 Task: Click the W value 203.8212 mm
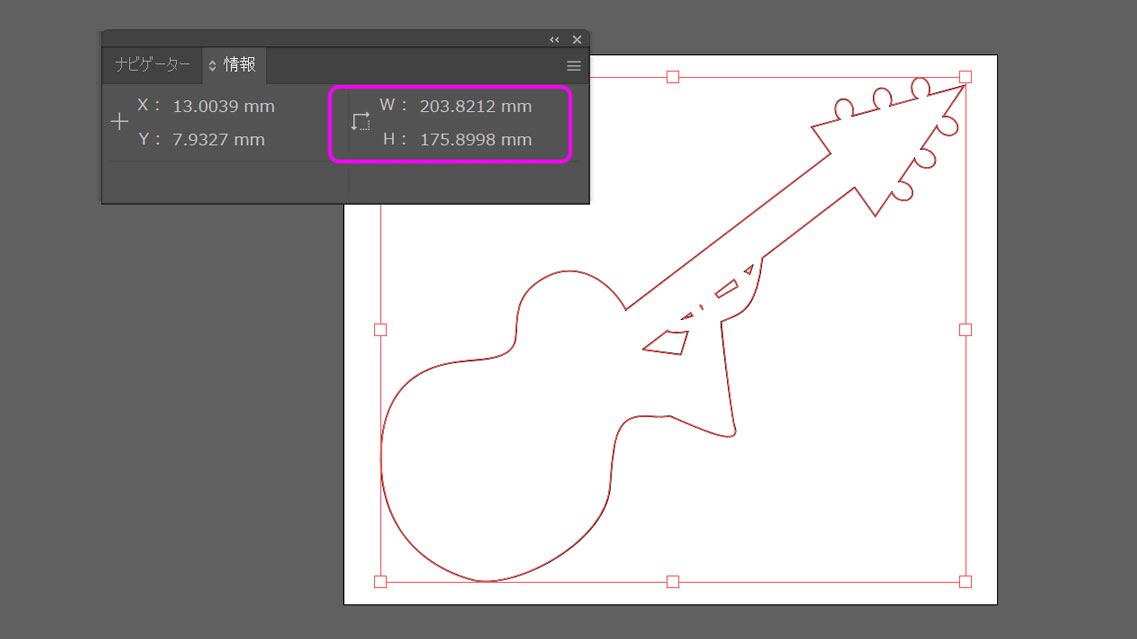pyautogui.click(x=475, y=106)
